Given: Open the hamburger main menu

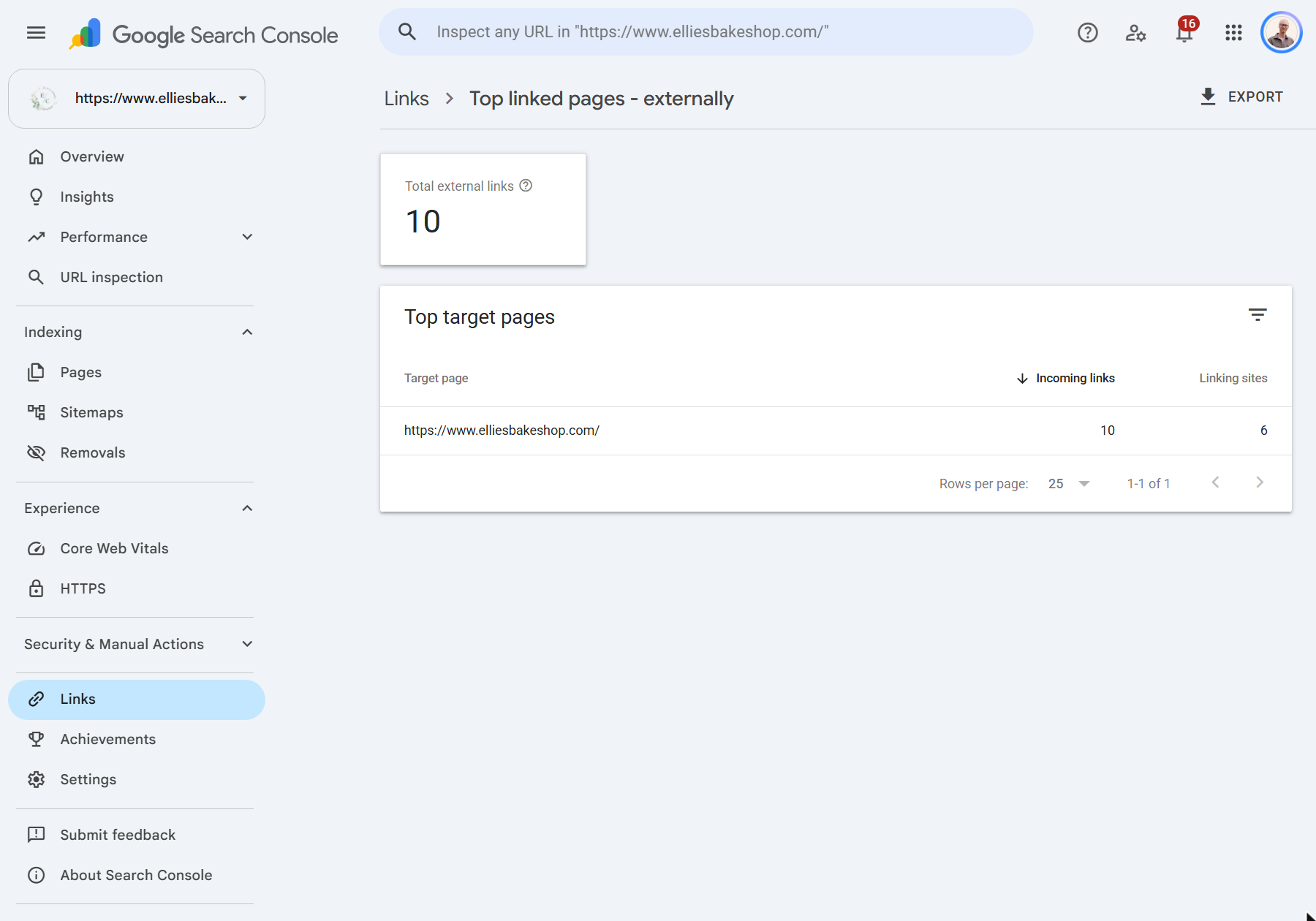Looking at the screenshot, I should pyautogui.click(x=36, y=32).
